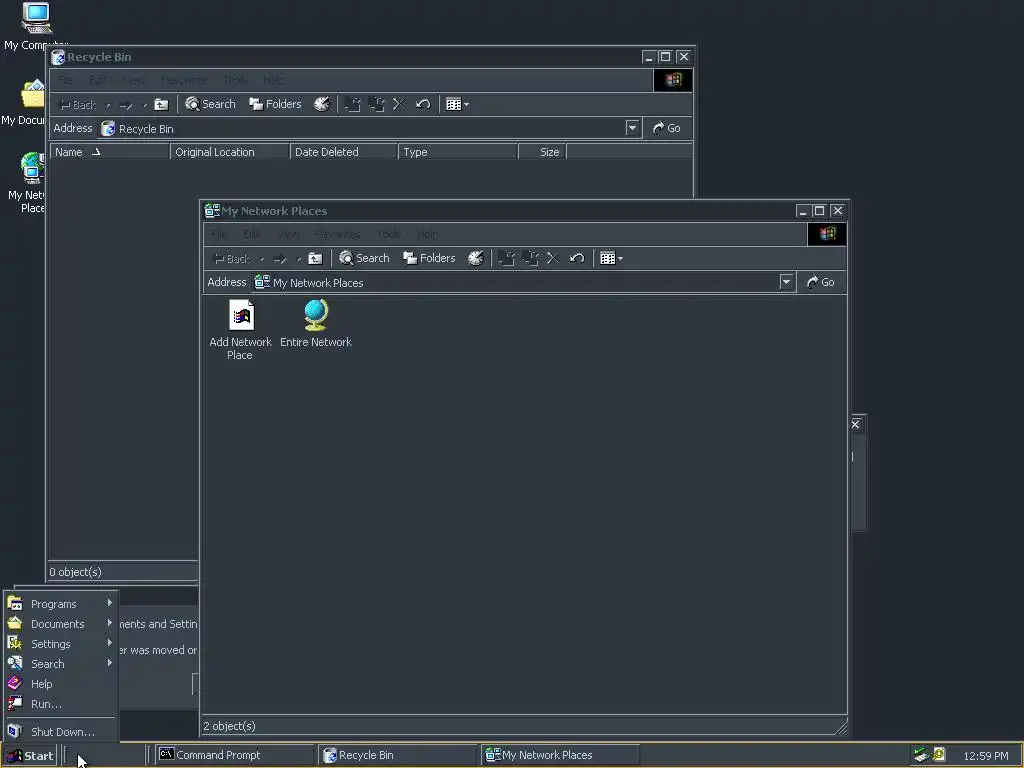Screen dimensions: 1024x768
Task: Sort Recycle Bin by Original Location column
Action: pos(230,152)
